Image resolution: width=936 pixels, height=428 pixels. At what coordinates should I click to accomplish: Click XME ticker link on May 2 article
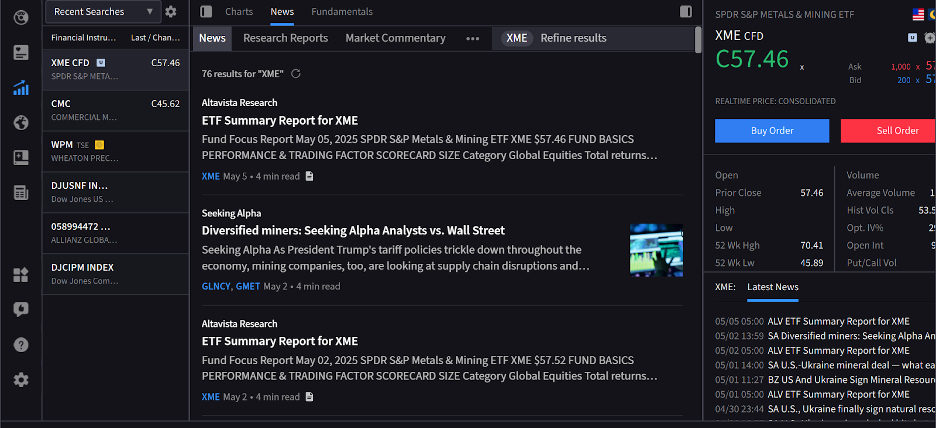211,397
